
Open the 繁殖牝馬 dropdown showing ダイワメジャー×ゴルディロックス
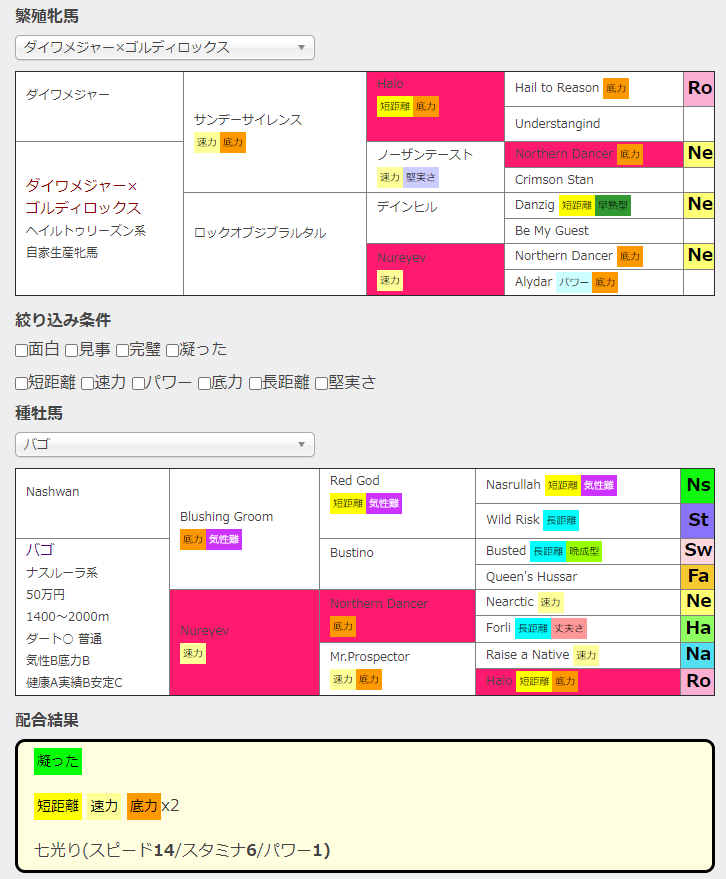click(x=165, y=48)
